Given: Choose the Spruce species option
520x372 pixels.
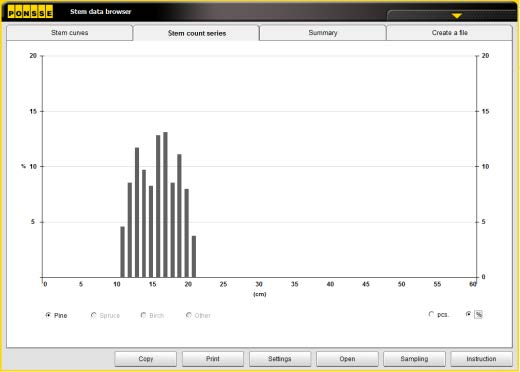Looking at the screenshot, I should point(94,315).
